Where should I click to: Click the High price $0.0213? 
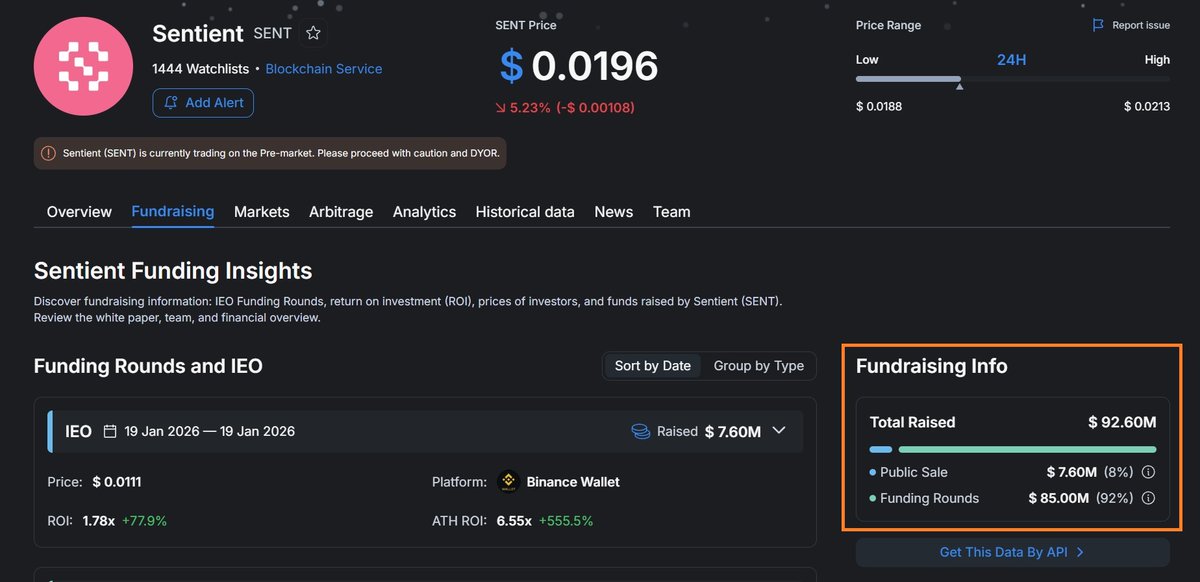tap(1147, 106)
